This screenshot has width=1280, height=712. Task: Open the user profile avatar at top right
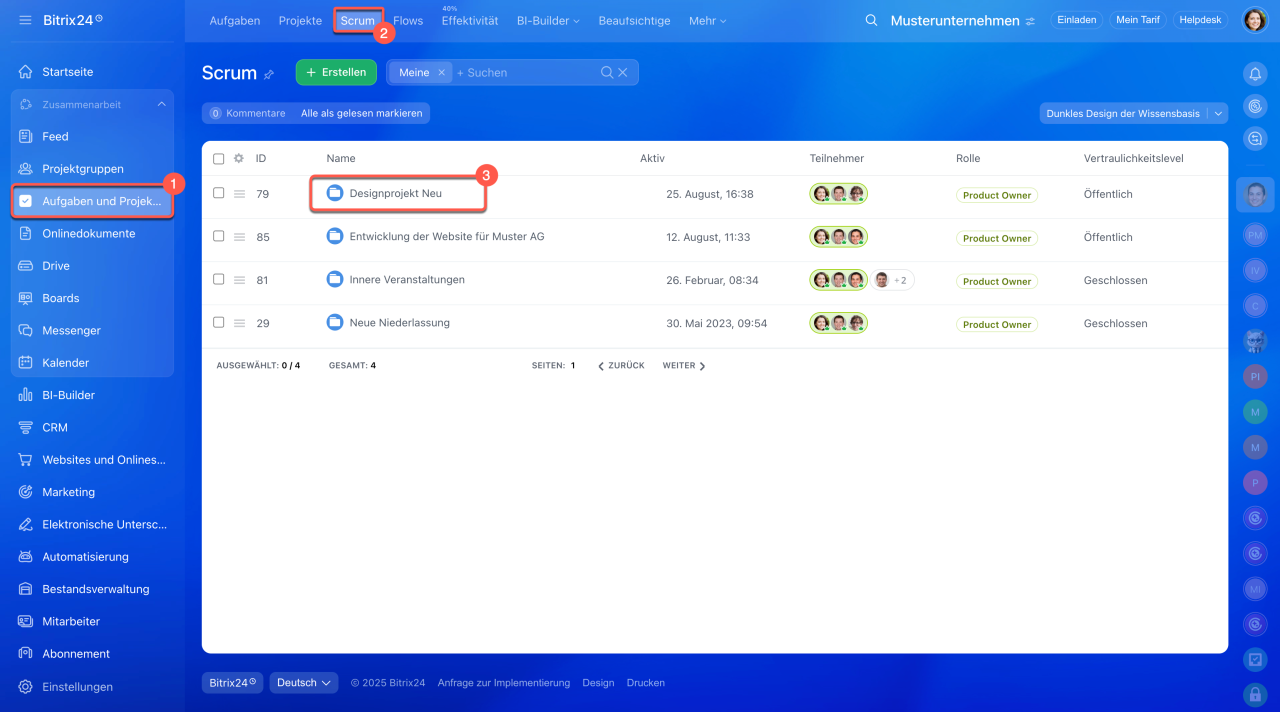tap(1255, 20)
